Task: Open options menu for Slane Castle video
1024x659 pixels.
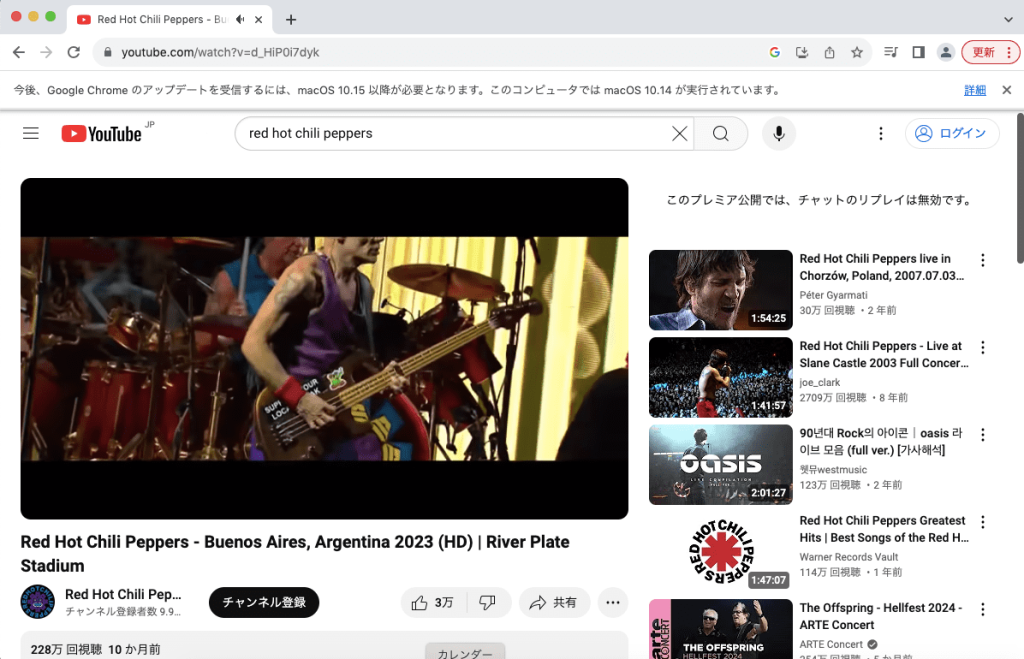Action: [982, 347]
